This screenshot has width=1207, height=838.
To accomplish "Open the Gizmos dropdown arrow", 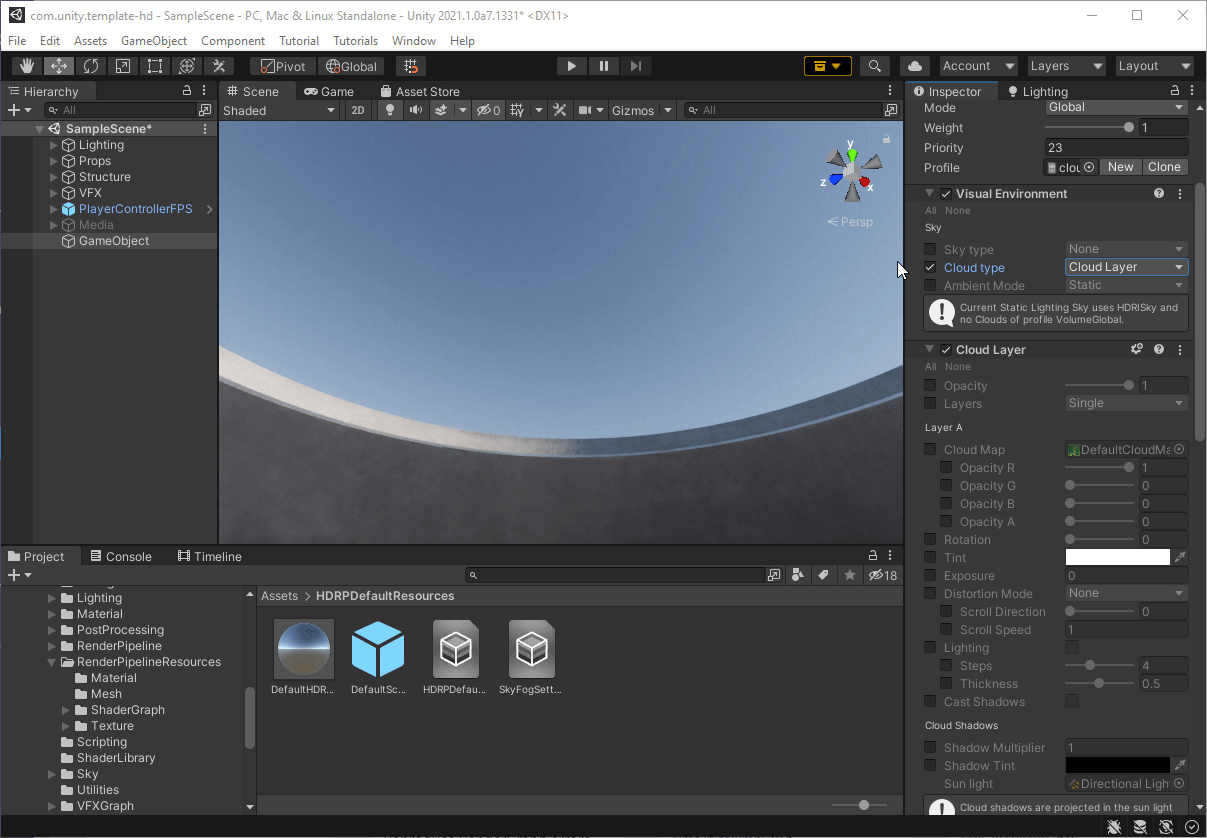I will [668, 110].
